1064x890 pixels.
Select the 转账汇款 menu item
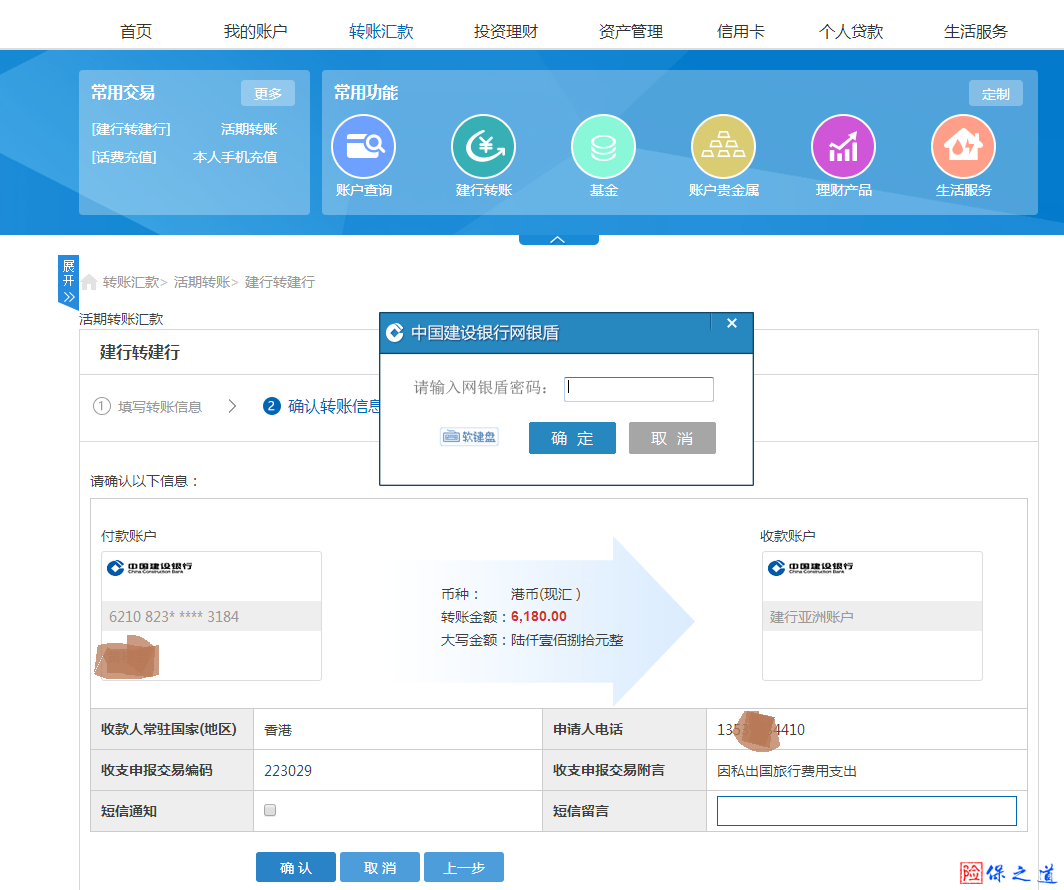(381, 31)
